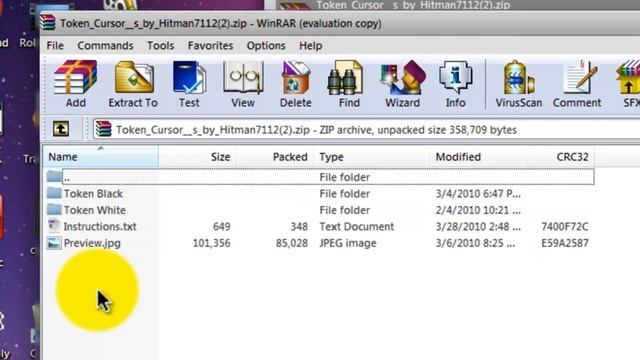Click the size value 101,356
The width and height of the screenshot is (640, 360).
[211, 243]
